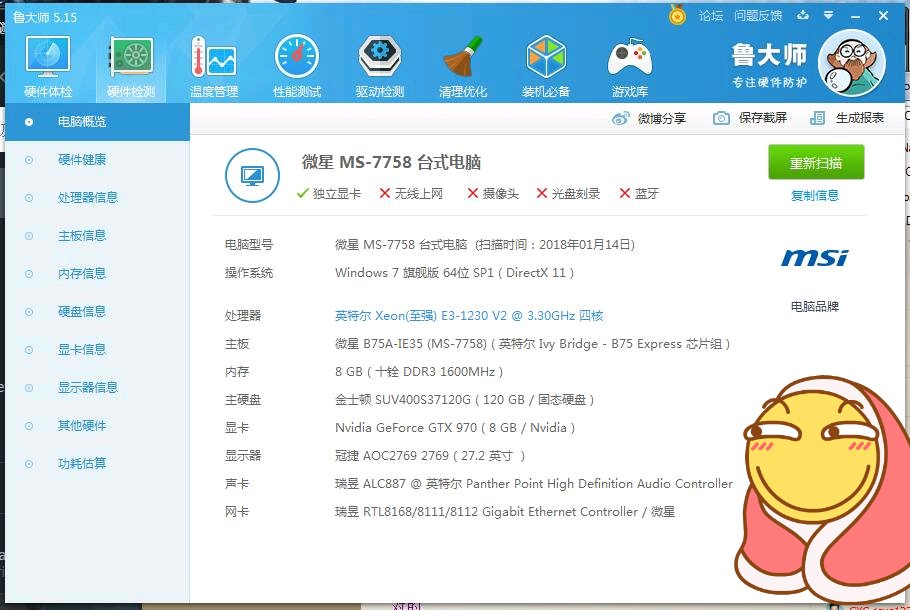Click the 鲁大师 mascot avatar
This screenshot has height=610, width=910.
[x=851, y=63]
